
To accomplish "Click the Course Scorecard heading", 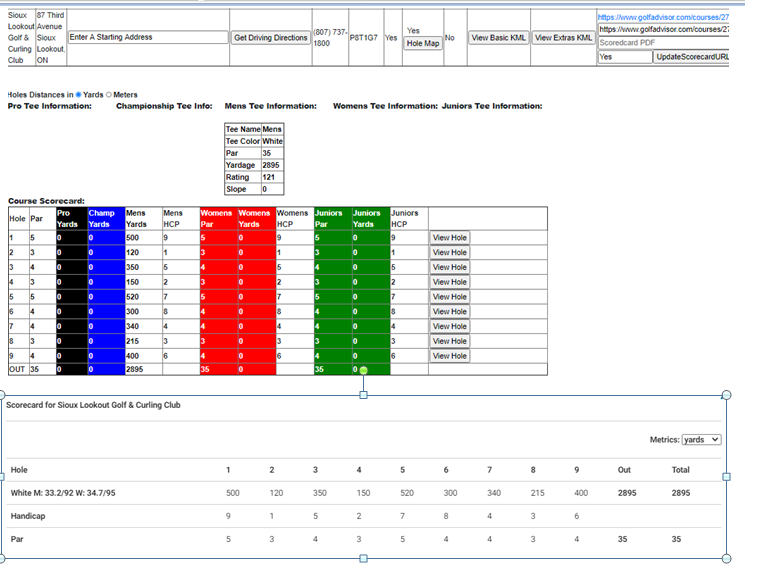I will pos(46,201).
